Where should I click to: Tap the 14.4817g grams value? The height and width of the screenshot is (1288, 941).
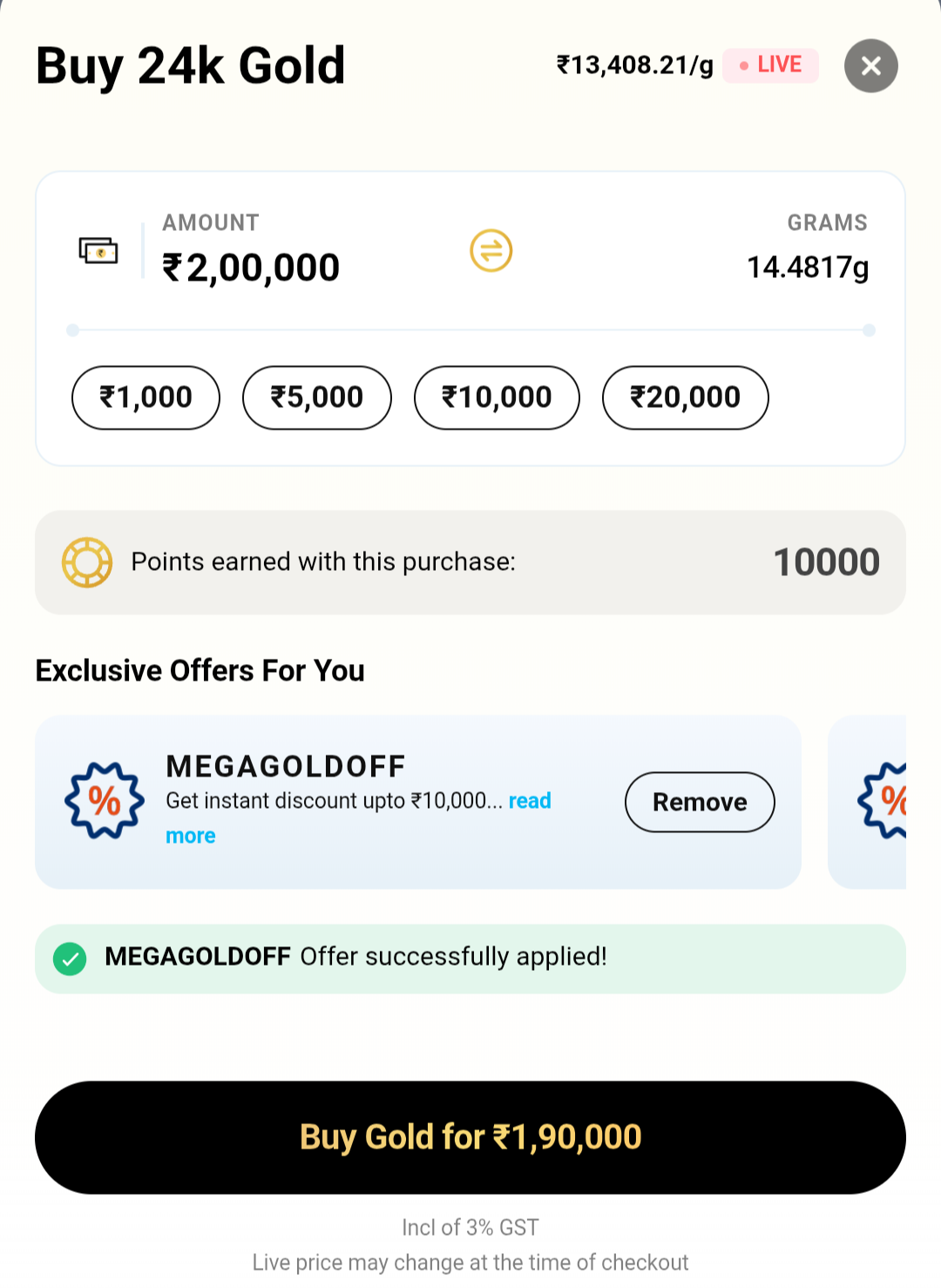coord(808,268)
